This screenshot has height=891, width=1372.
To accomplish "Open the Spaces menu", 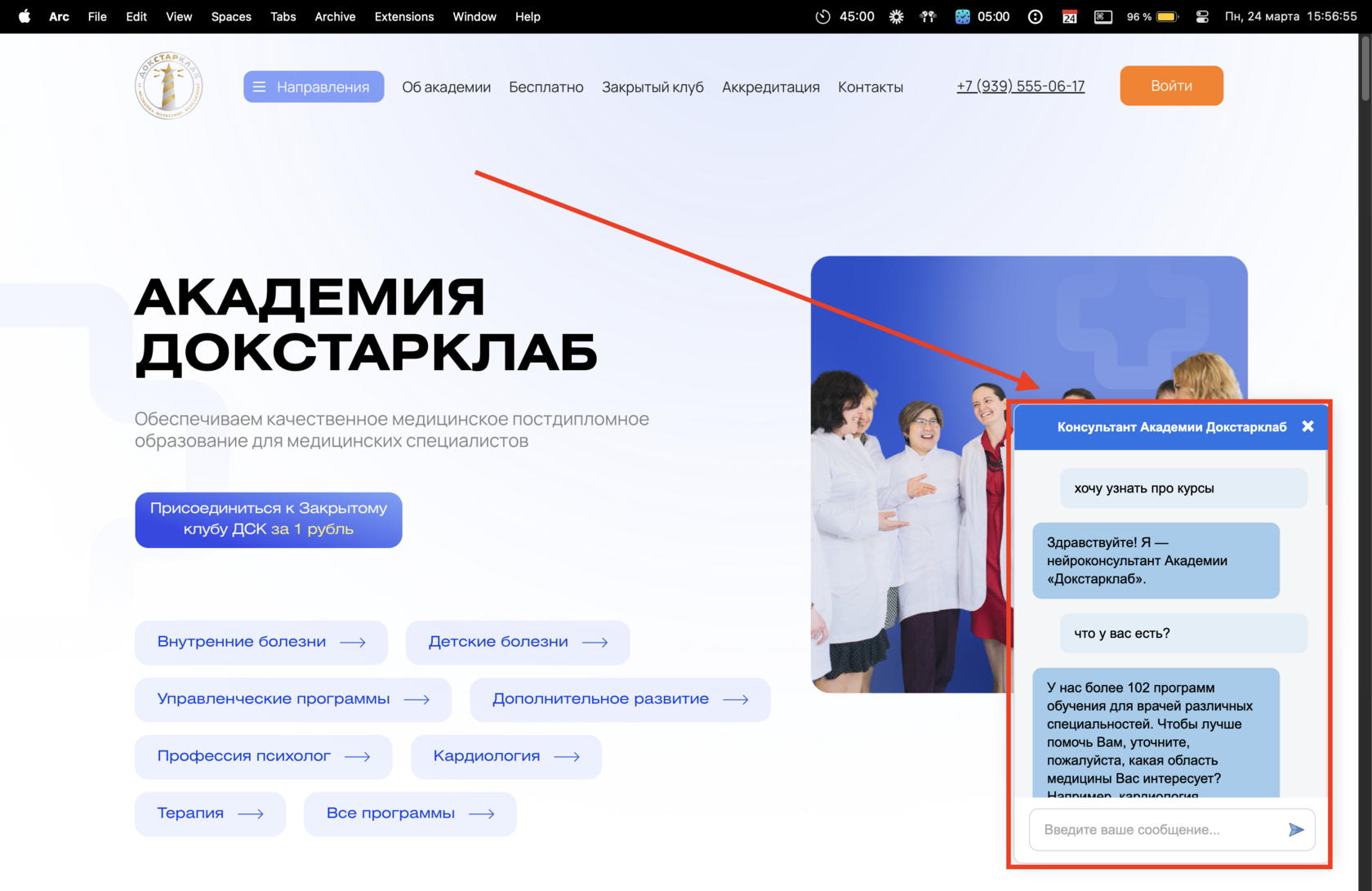I will [x=231, y=16].
